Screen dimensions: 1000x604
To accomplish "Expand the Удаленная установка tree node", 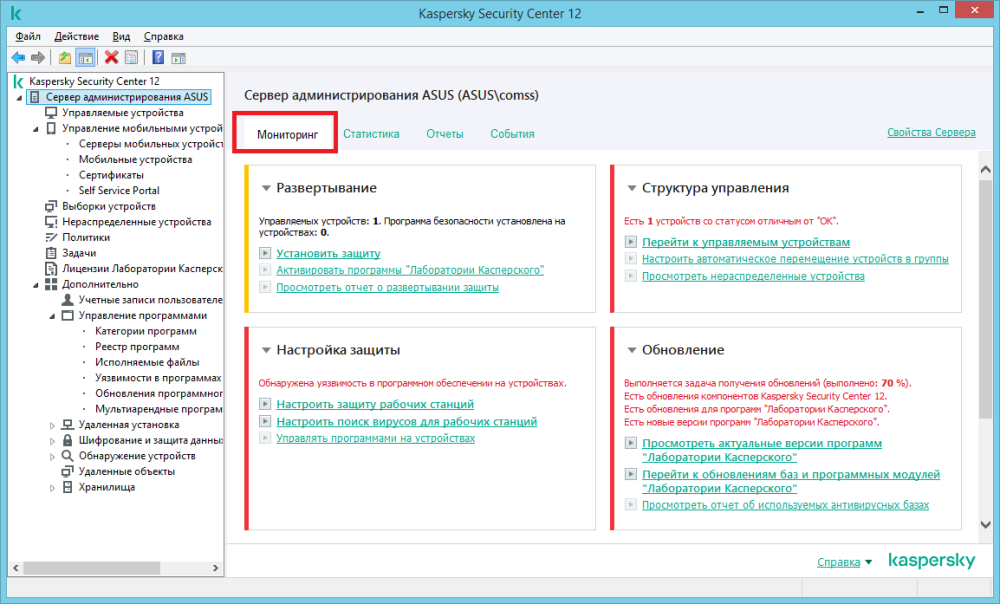I will (x=52, y=425).
